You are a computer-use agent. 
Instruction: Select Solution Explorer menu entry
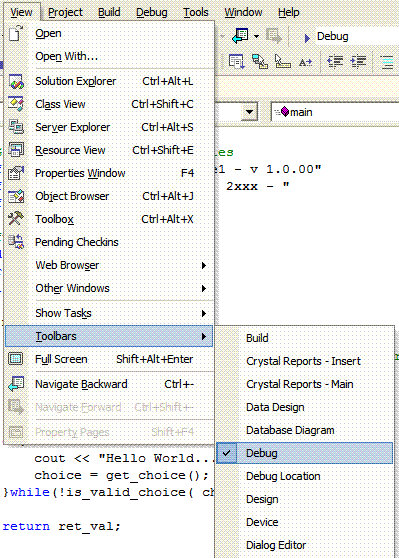[x=109, y=81]
